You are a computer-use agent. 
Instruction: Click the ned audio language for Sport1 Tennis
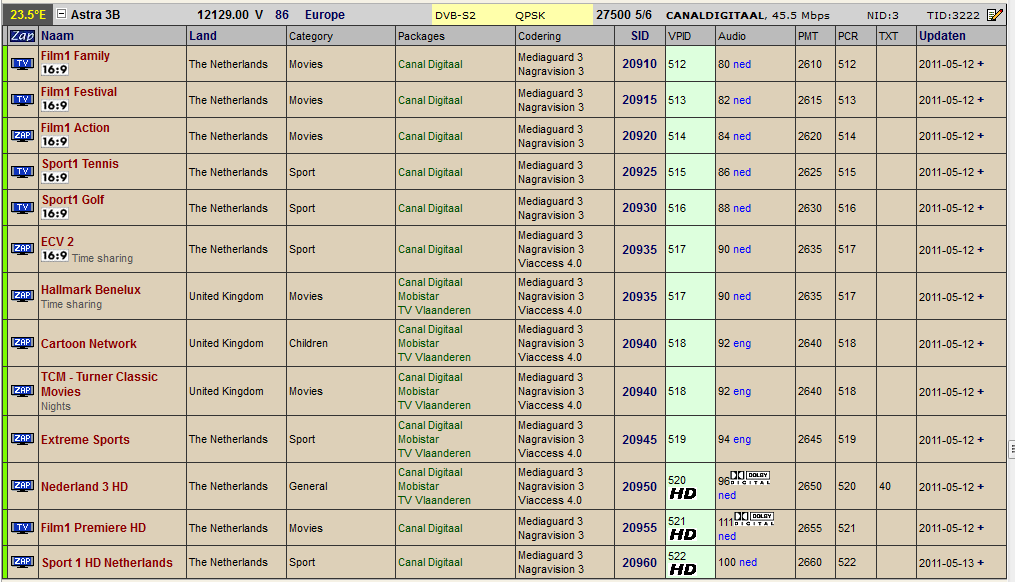point(742,172)
